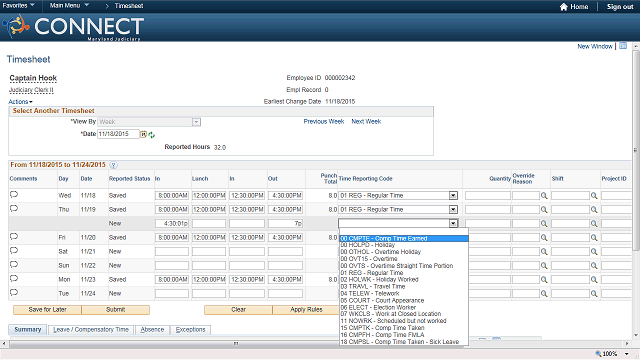Click the horizontal scrollbar thumb
The image size is (640, 360).
coord(236,344)
